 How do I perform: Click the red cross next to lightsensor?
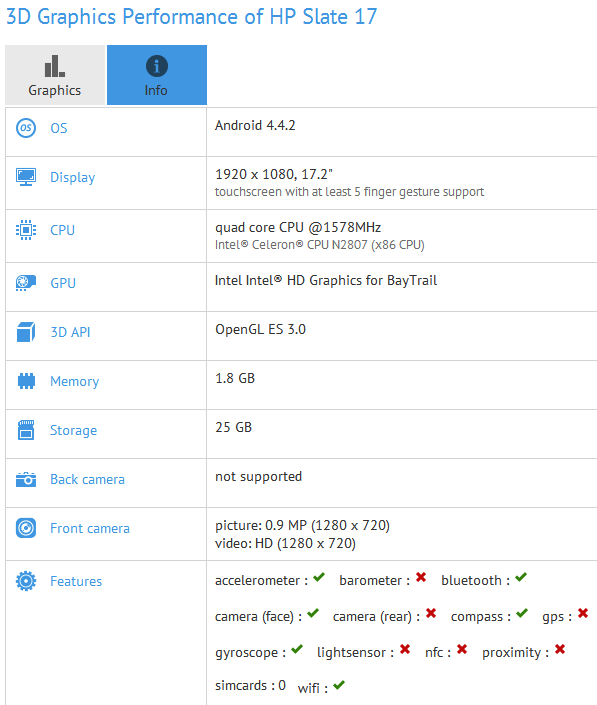pyautogui.click(x=405, y=650)
